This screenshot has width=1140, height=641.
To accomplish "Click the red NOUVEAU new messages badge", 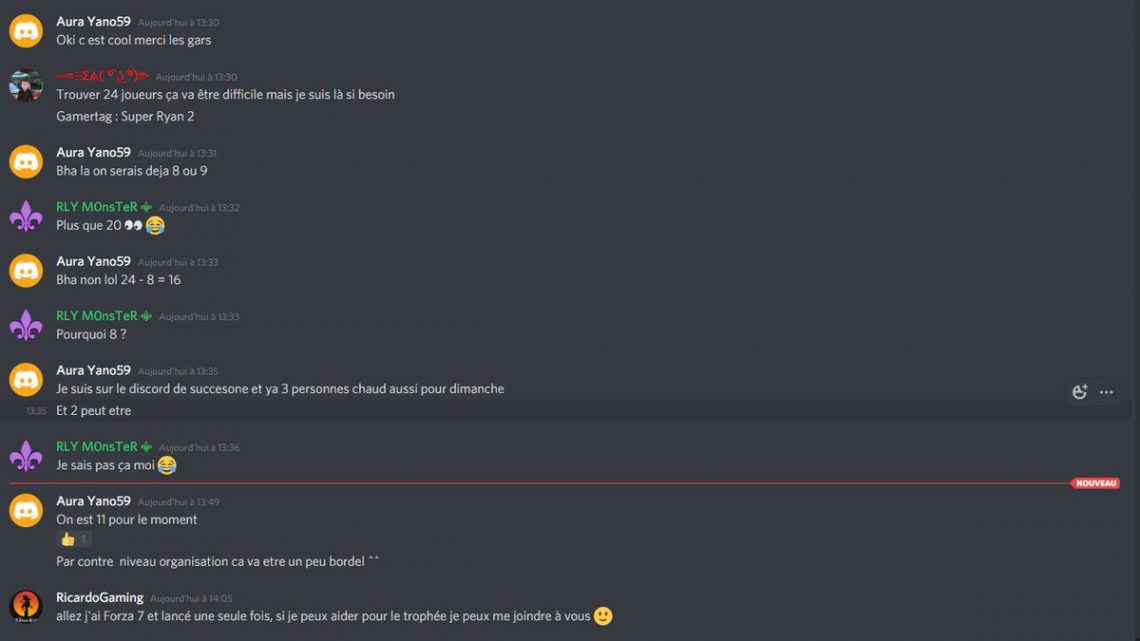I will pos(1096,483).
